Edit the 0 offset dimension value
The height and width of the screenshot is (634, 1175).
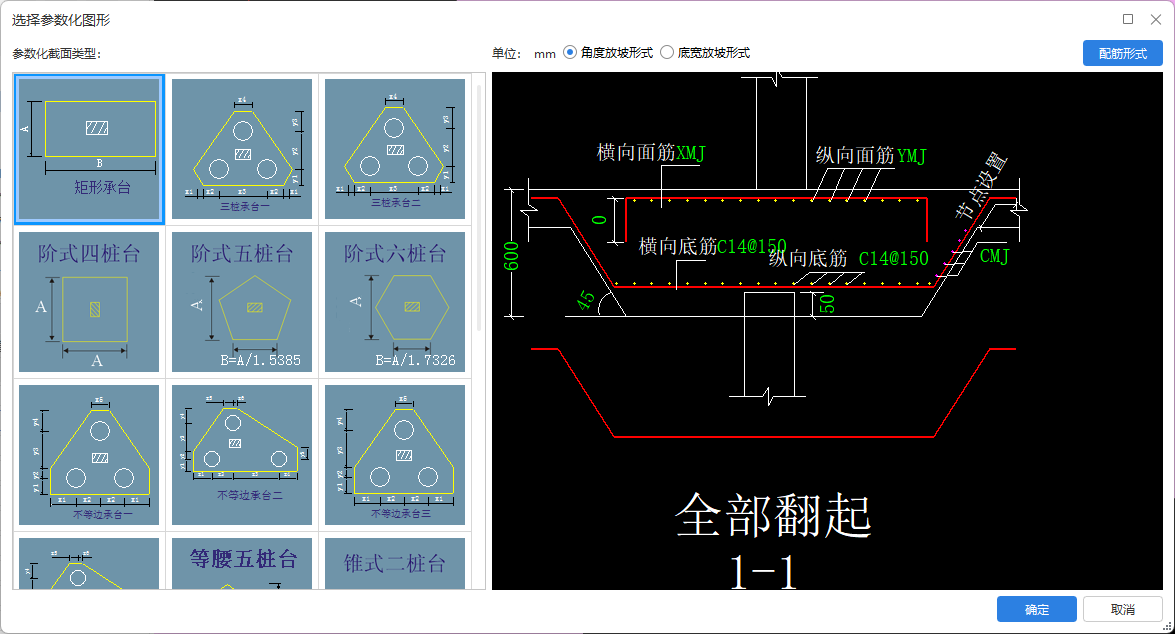(x=599, y=220)
